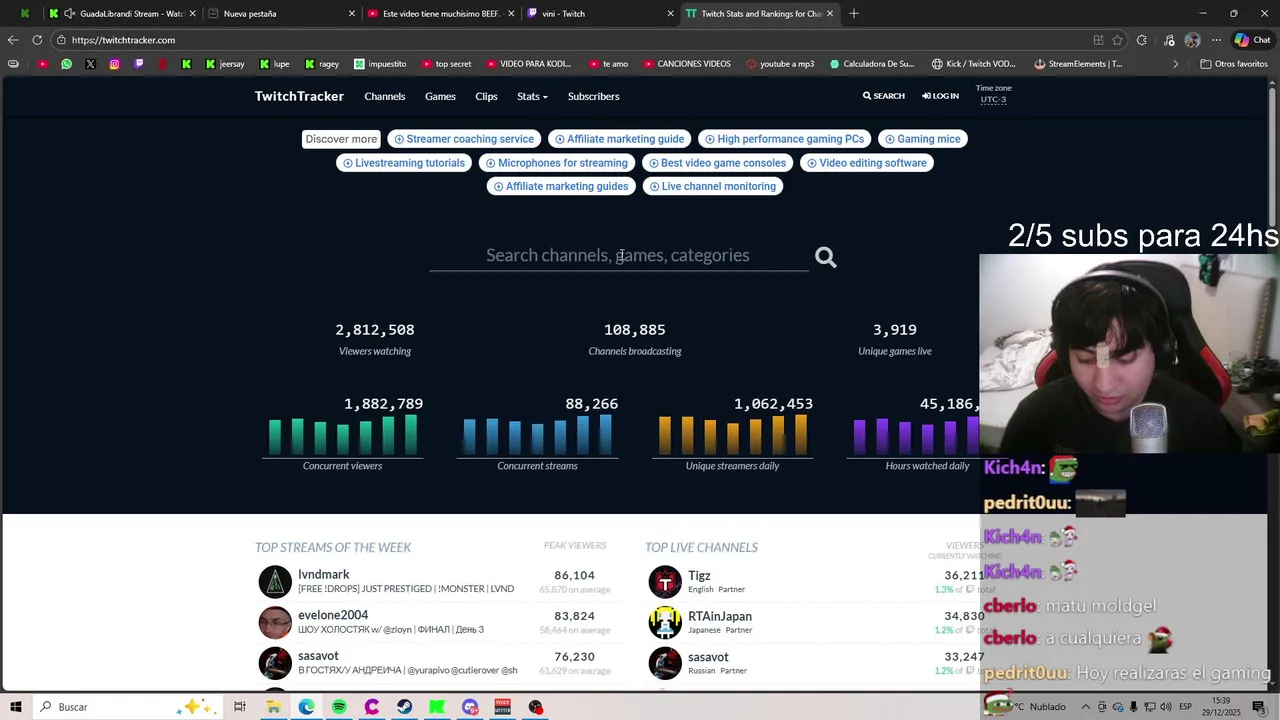Open the StreamElements bookmark
The height and width of the screenshot is (720, 1280).
(1078, 64)
